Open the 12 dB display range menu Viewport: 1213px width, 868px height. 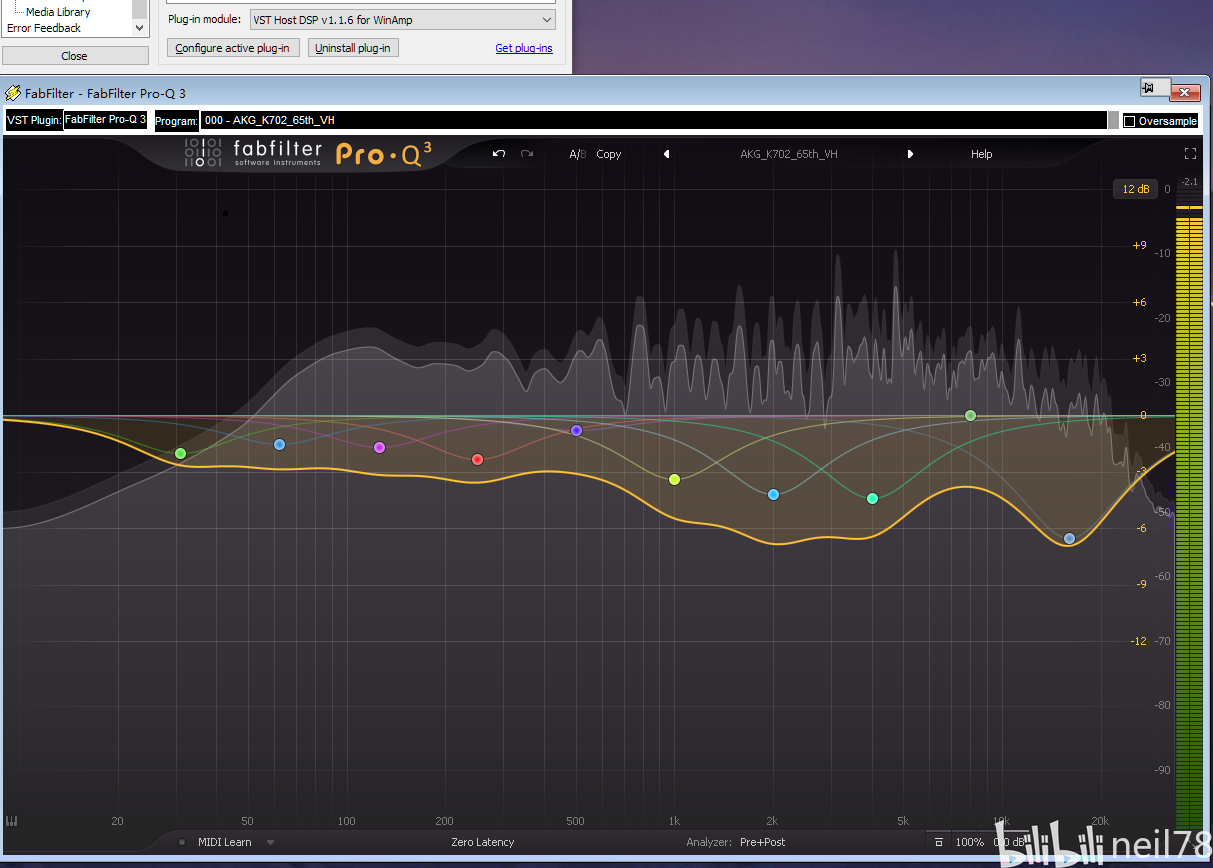pyautogui.click(x=1135, y=189)
